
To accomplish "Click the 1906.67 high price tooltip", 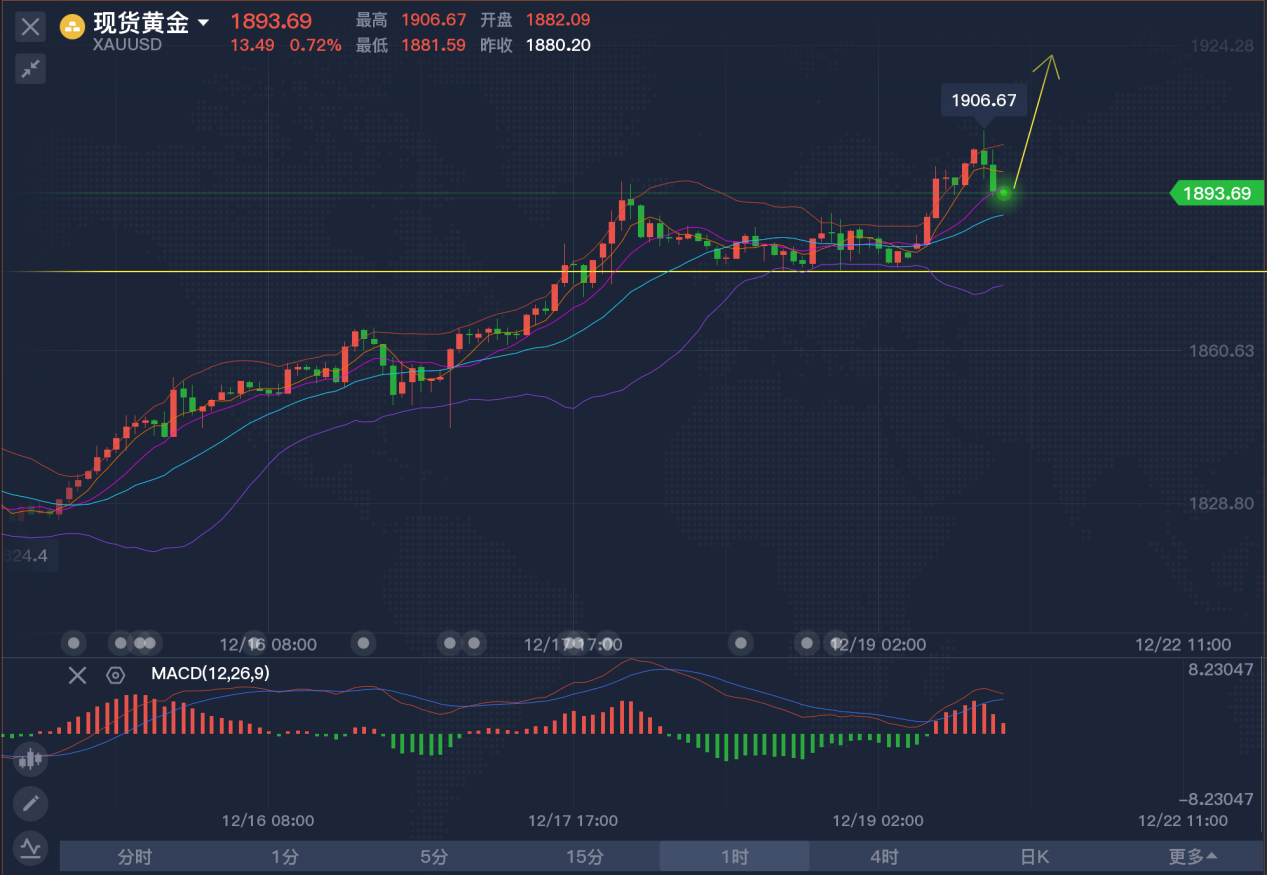I will 984,100.
